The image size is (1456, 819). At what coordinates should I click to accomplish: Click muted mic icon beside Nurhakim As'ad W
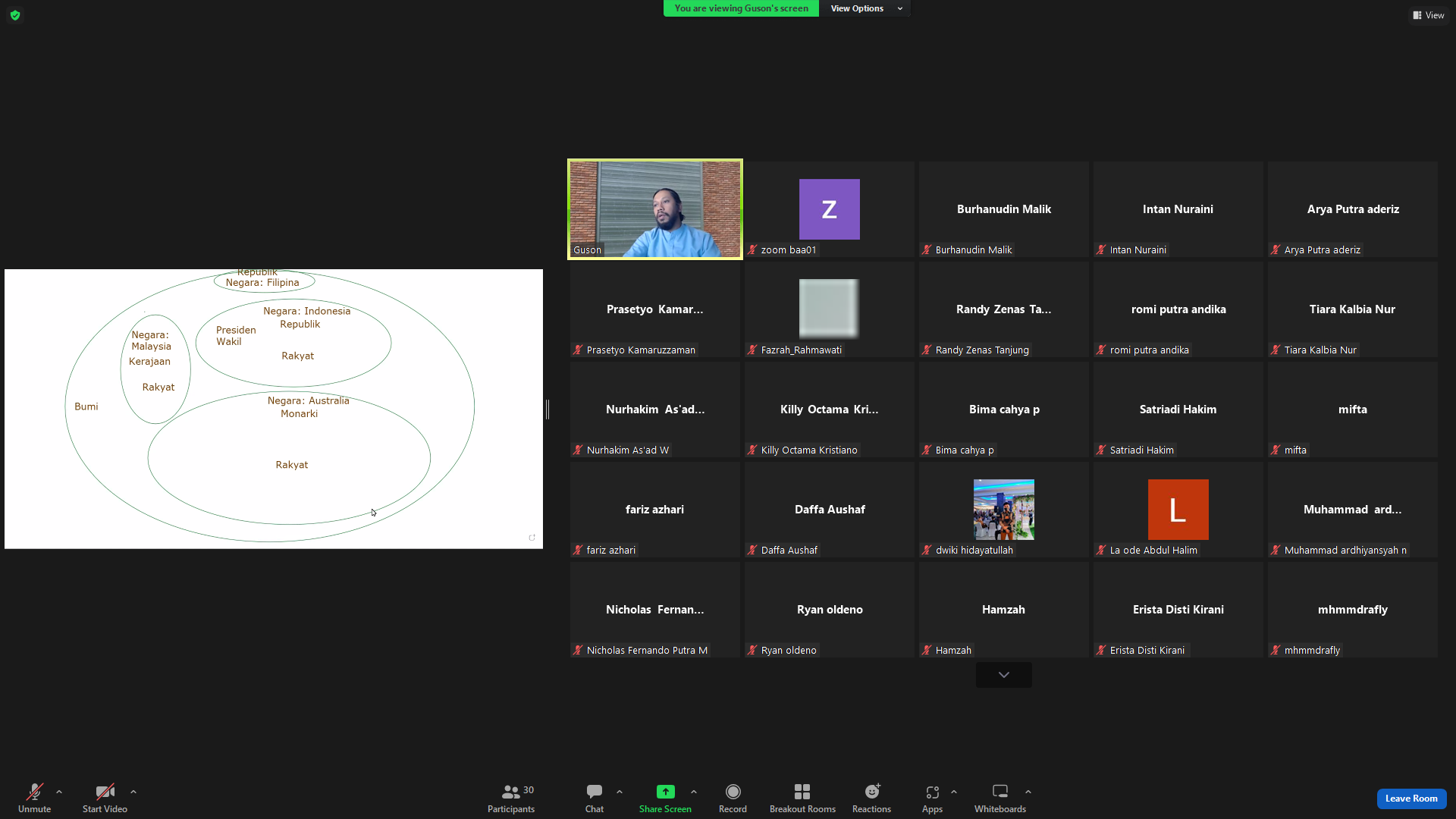coord(578,450)
